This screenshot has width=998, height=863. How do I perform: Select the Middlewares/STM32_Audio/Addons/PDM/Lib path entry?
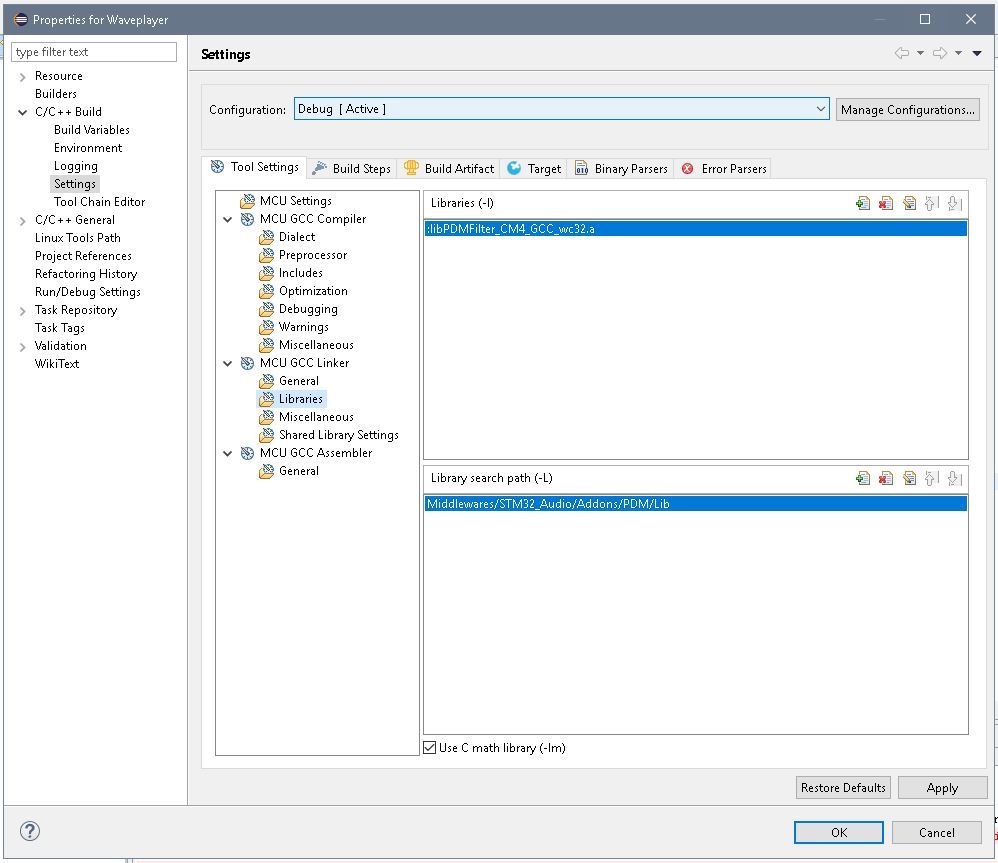tap(695, 503)
